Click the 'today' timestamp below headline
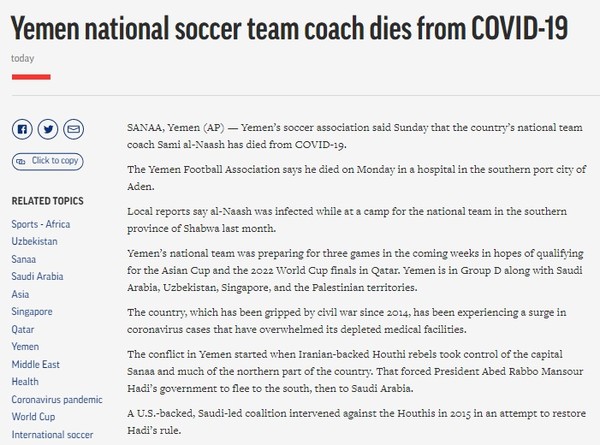Screen dimensions: 600x445 click(x=22, y=58)
